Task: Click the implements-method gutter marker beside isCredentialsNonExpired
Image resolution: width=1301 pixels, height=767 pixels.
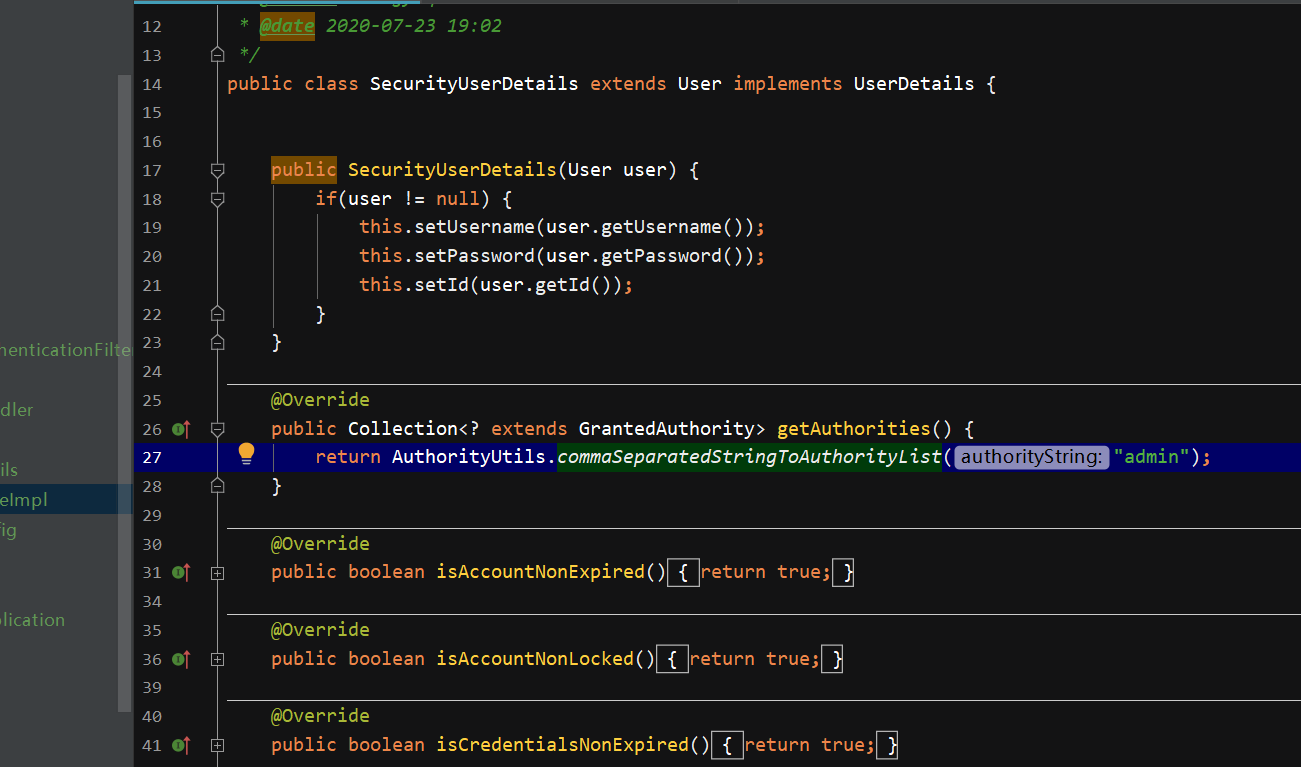Action: pos(181,745)
